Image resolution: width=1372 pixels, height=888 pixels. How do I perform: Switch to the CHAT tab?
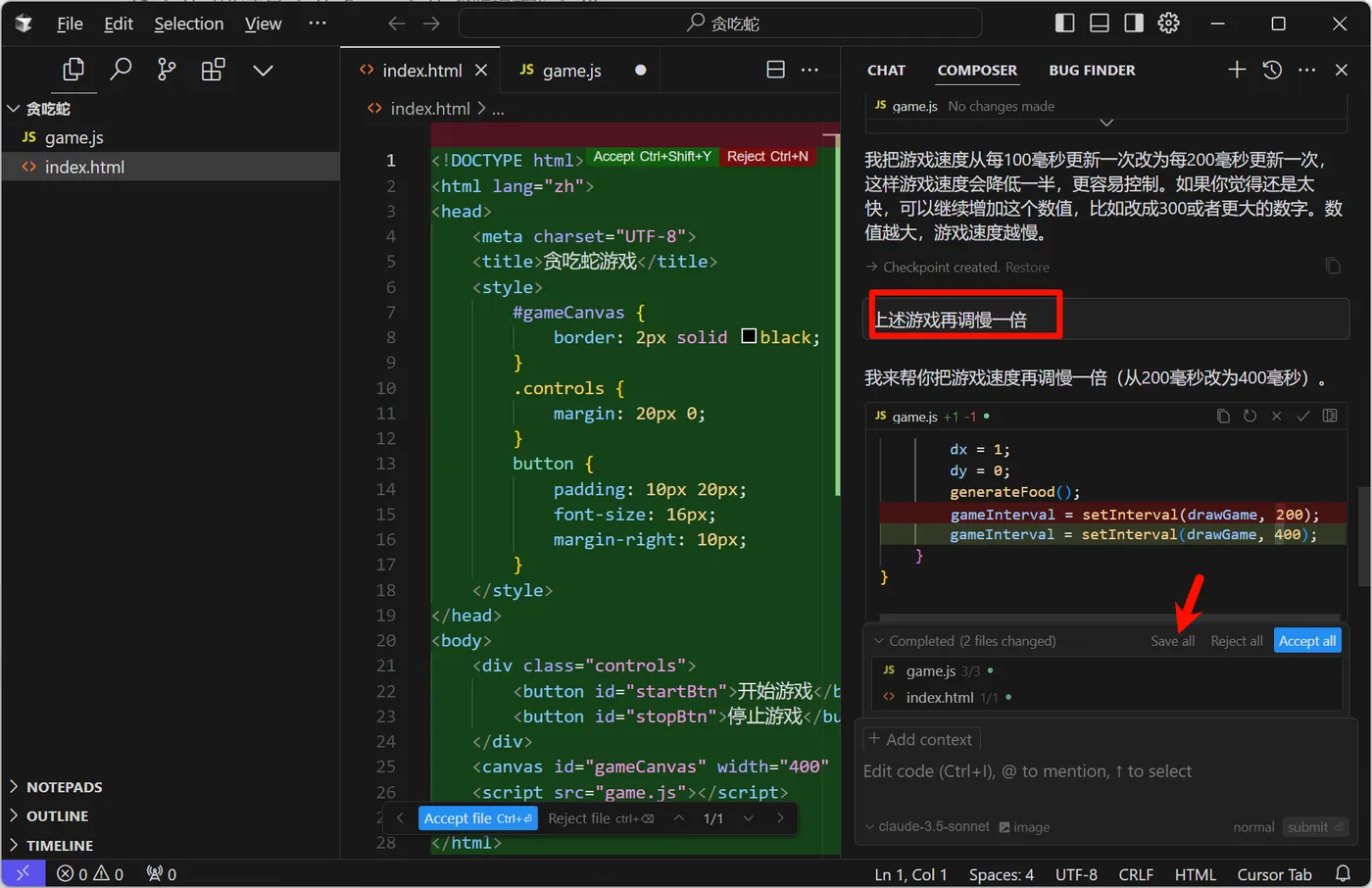pos(886,70)
